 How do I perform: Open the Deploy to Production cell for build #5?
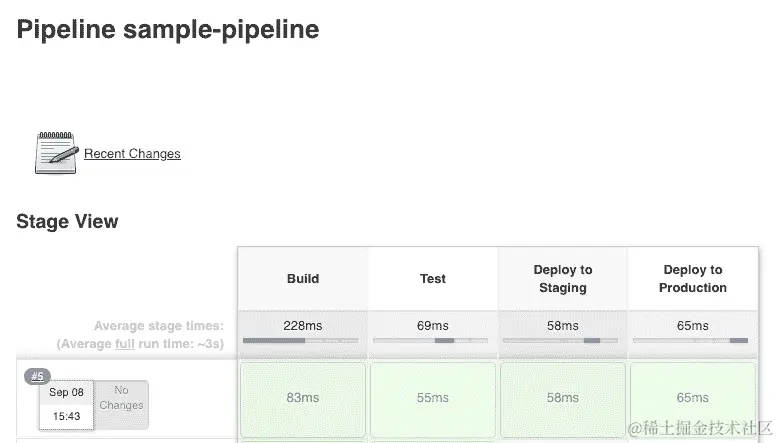[693, 398]
